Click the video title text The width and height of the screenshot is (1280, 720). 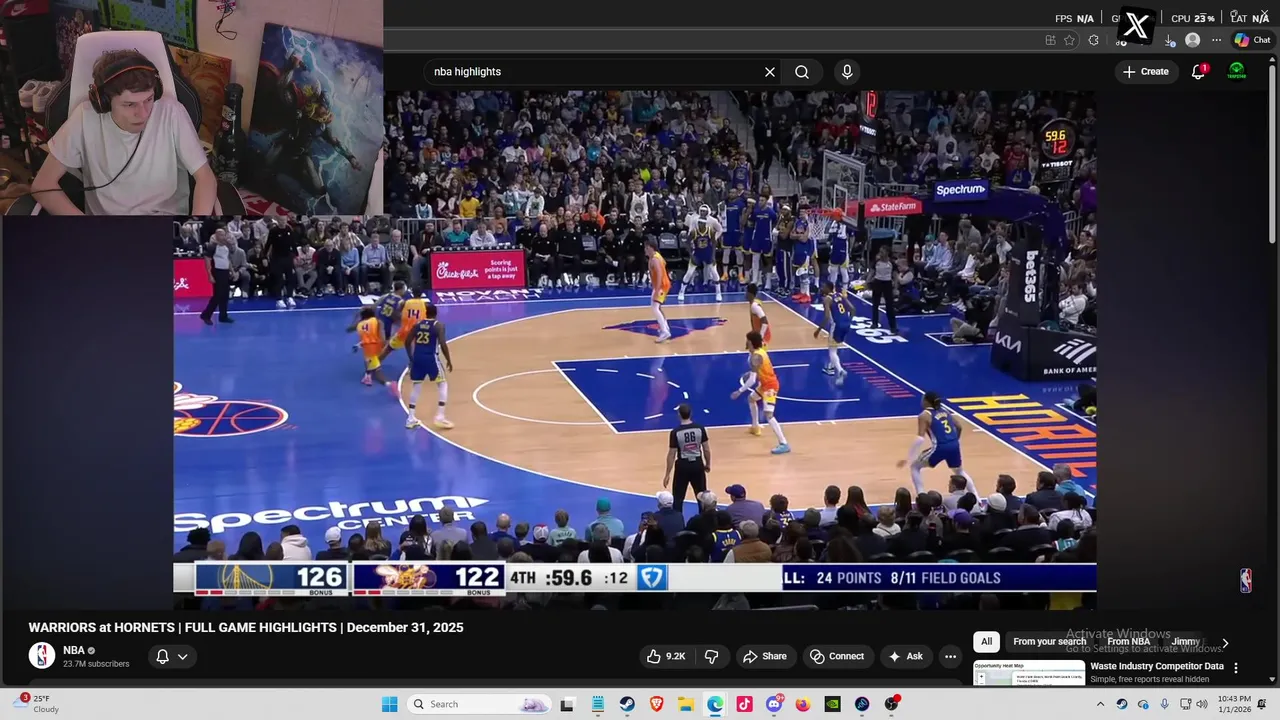click(246, 628)
